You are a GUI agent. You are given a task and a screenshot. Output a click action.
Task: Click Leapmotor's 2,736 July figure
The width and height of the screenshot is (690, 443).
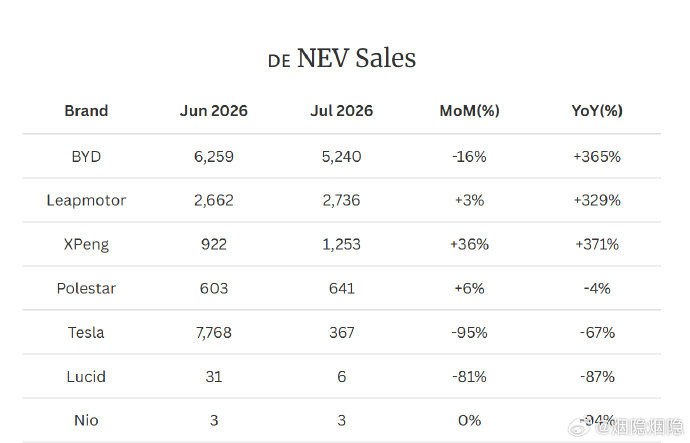tap(341, 201)
